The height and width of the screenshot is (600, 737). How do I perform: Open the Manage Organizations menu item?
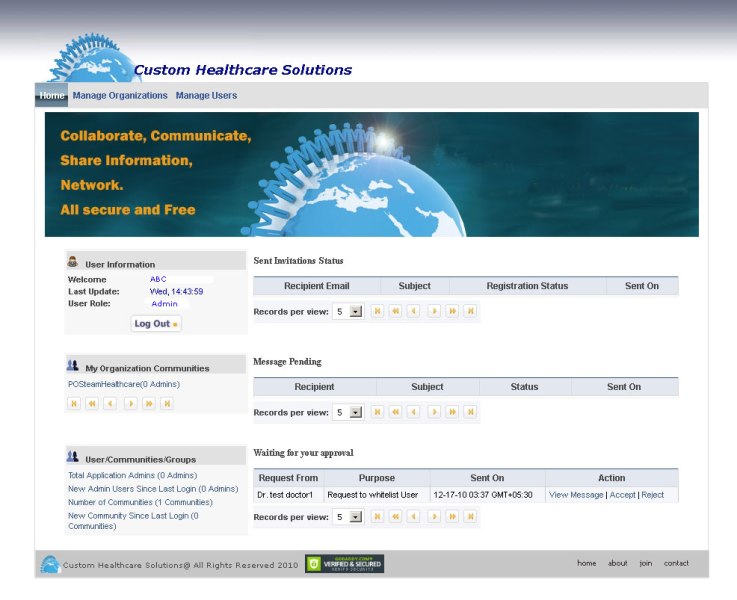pos(120,96)
